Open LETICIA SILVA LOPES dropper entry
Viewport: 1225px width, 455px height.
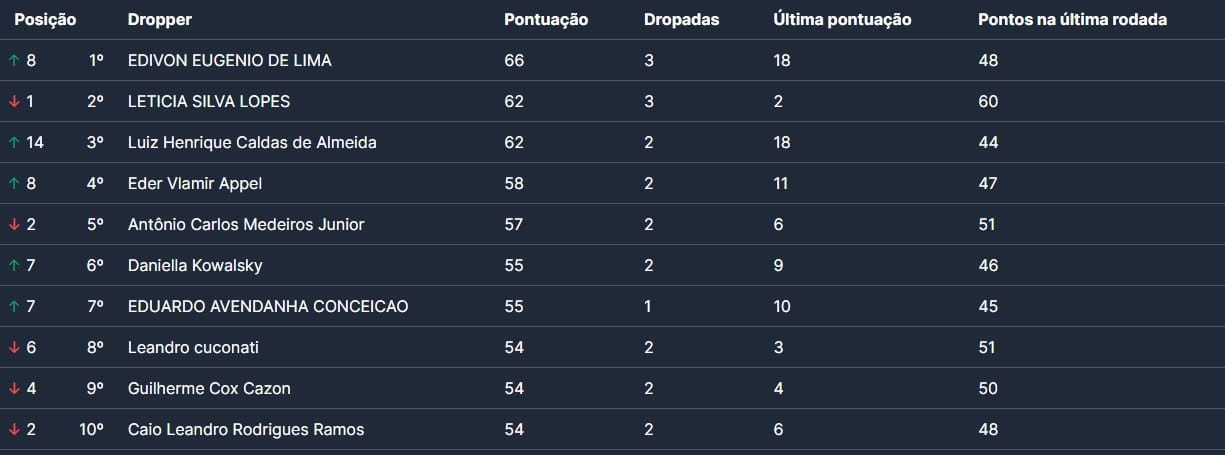tap(209, 102)
